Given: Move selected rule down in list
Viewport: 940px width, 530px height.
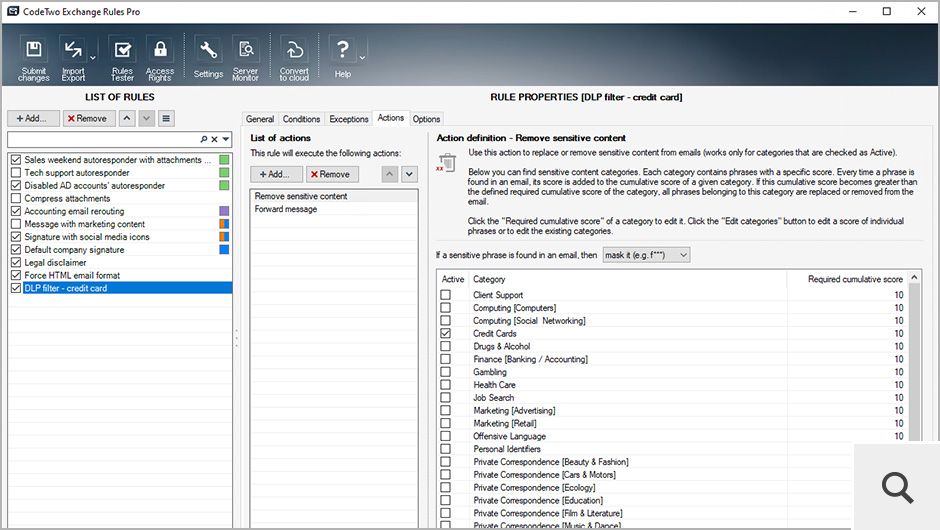Looking at the screenshot, I should pos(146,118).
